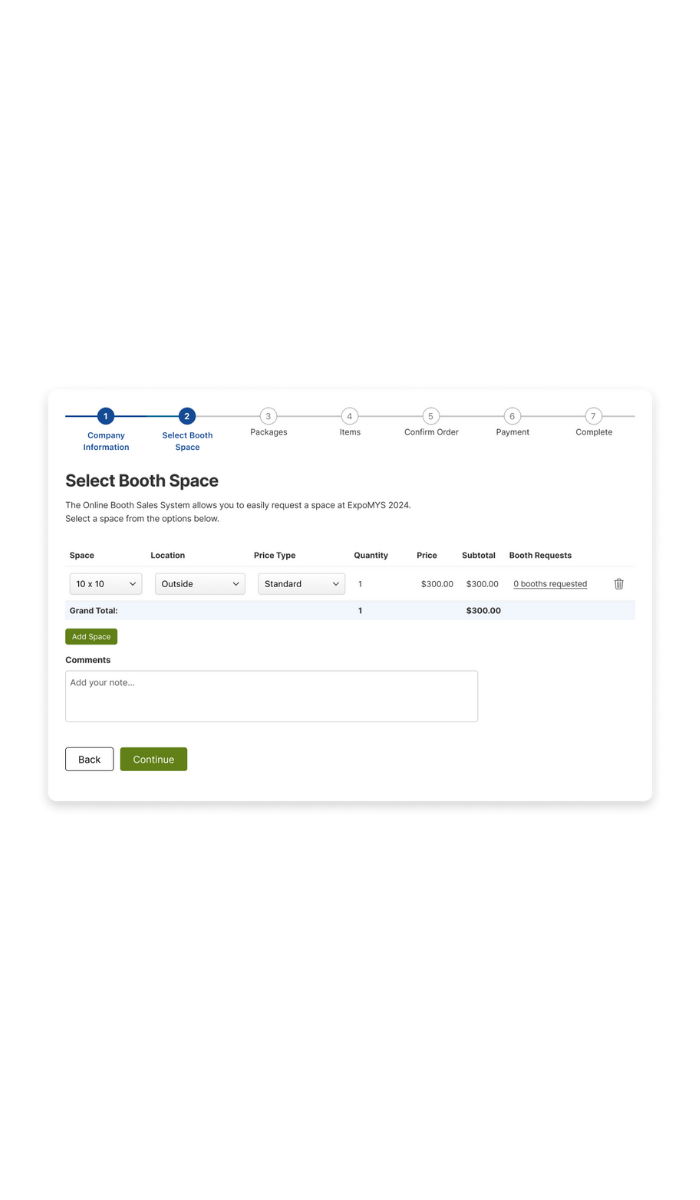Click the Confirm Order step label
This screenshot has height=1200, width=700.
tap(431, 432)
